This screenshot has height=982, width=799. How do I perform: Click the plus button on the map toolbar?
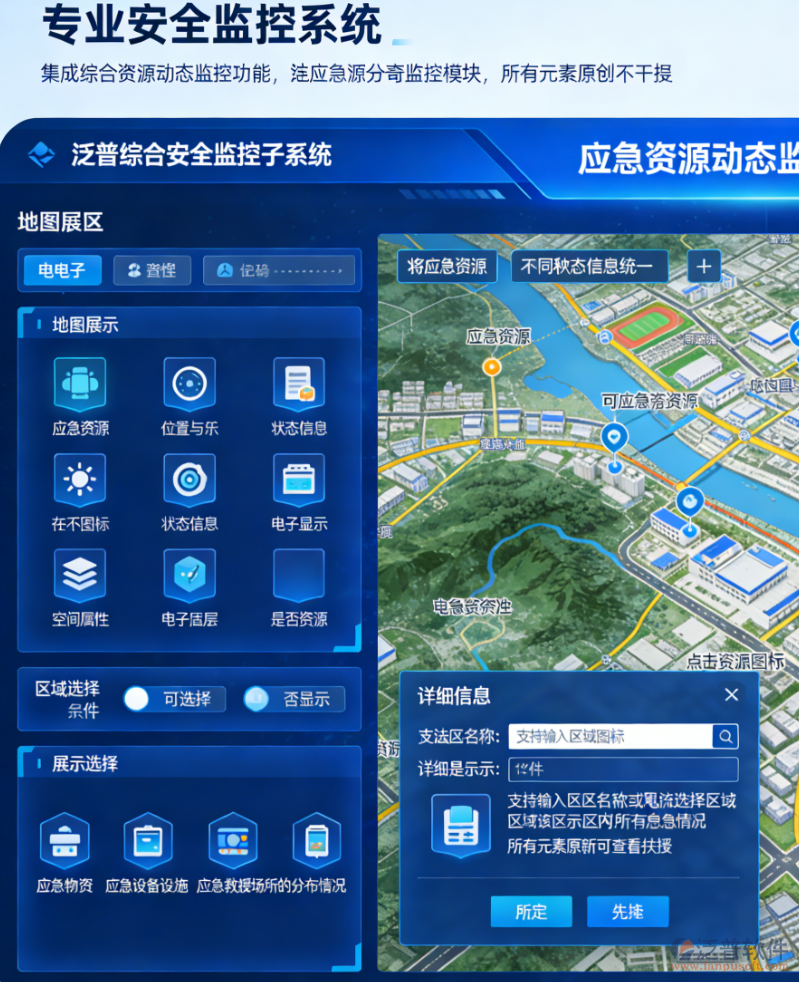(x=704, y=266)
